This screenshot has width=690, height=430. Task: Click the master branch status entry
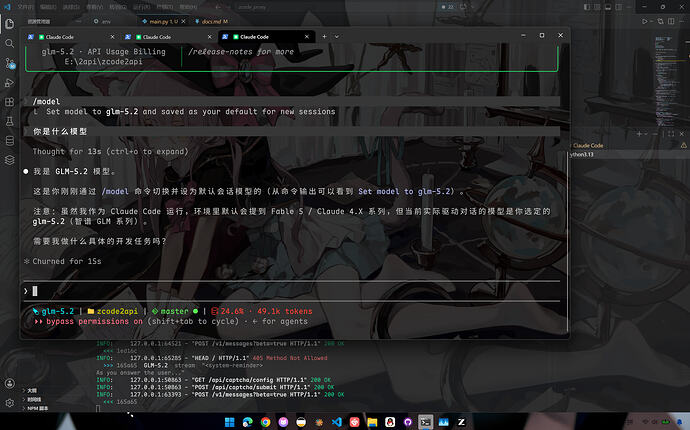[175, 311]
